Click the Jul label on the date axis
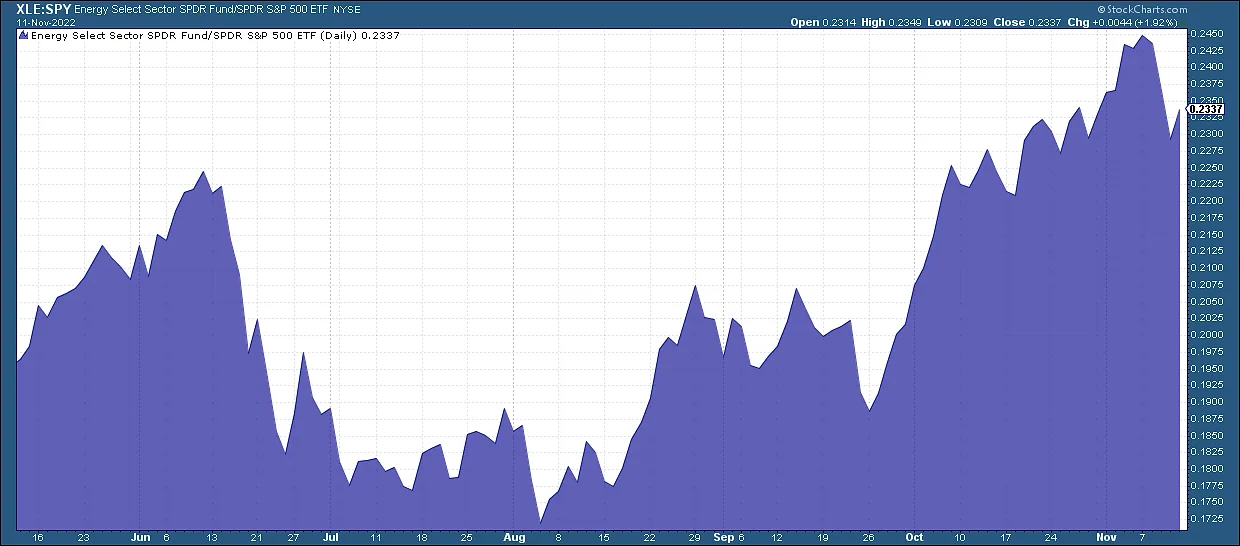This screenshot has height=546, width=1240. (x=330, y=537)
